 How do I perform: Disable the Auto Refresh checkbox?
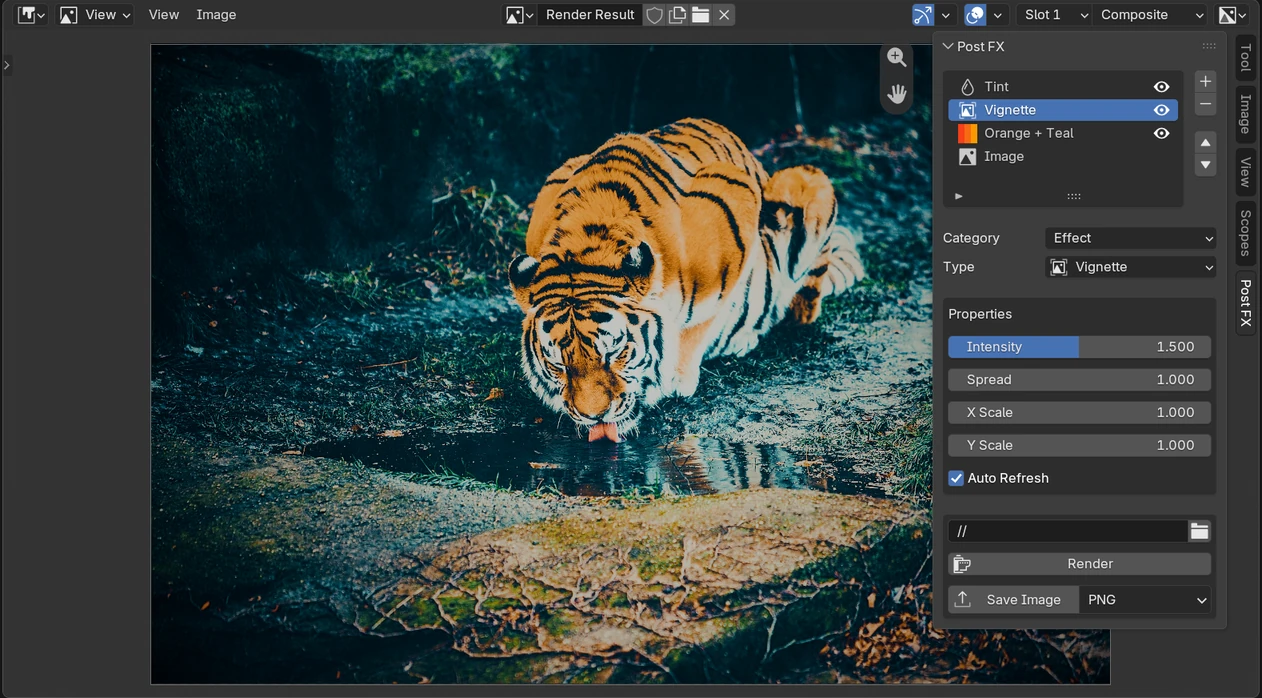click(956, 478)
